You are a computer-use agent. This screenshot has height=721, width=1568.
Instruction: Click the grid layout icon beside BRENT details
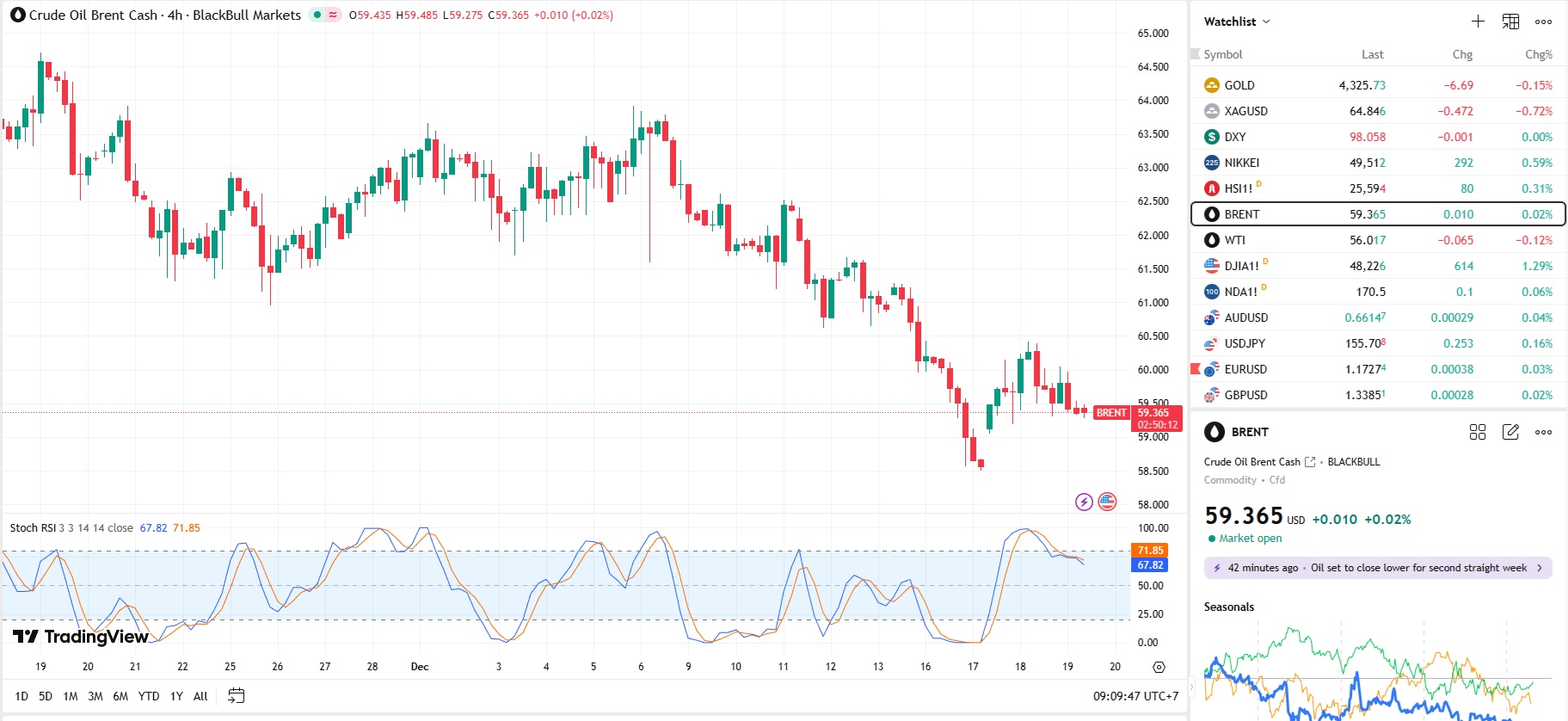(1478, 432)
